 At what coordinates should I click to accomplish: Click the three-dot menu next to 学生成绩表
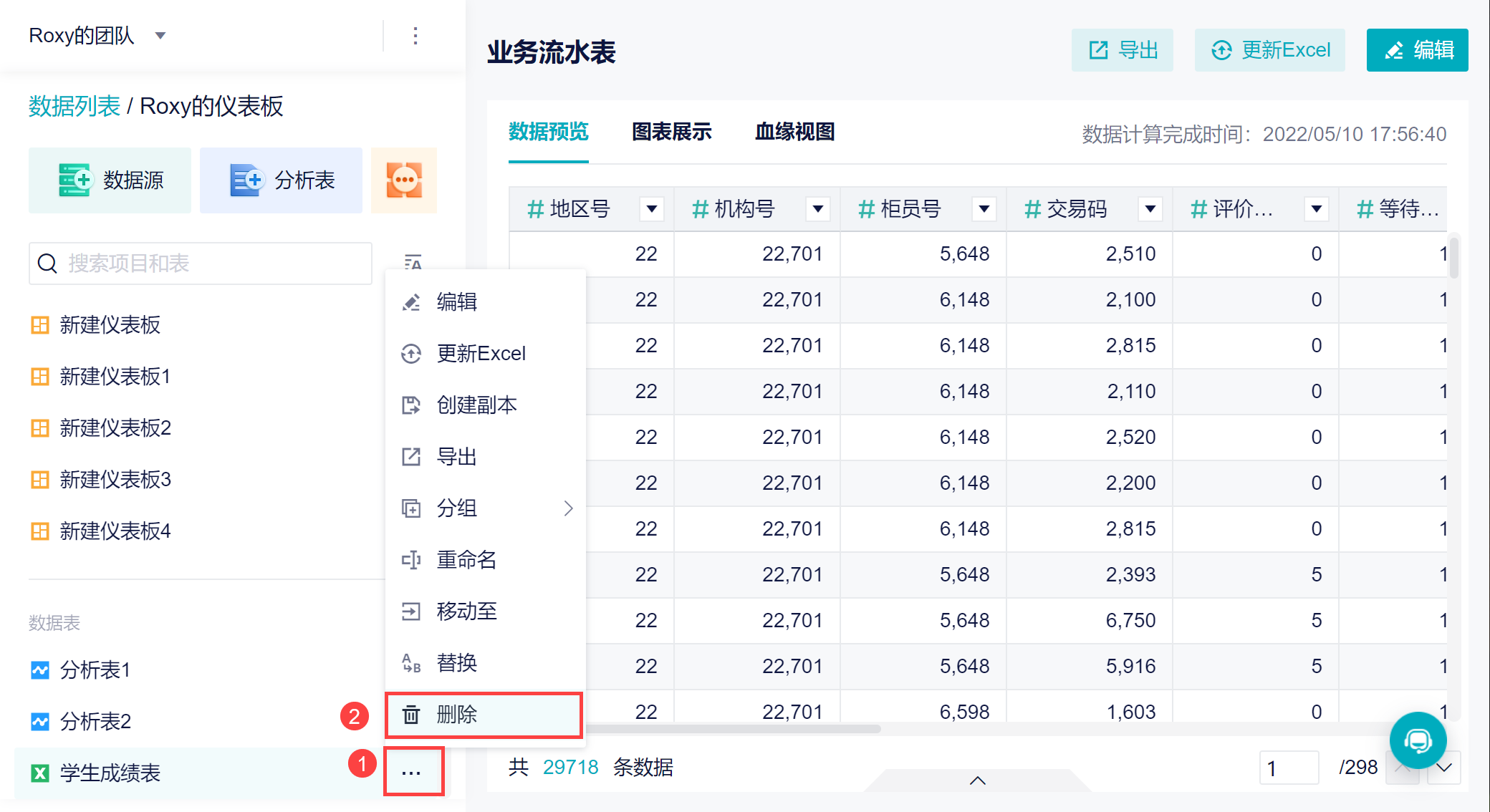(x=412, y=773)
